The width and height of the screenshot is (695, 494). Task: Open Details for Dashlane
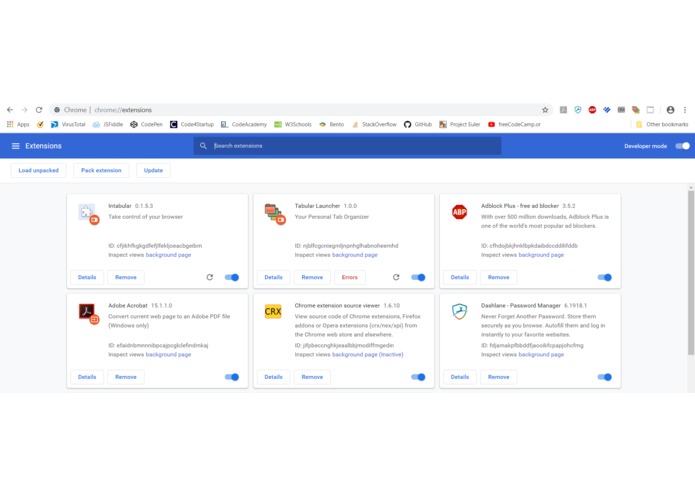click(460, 377)
